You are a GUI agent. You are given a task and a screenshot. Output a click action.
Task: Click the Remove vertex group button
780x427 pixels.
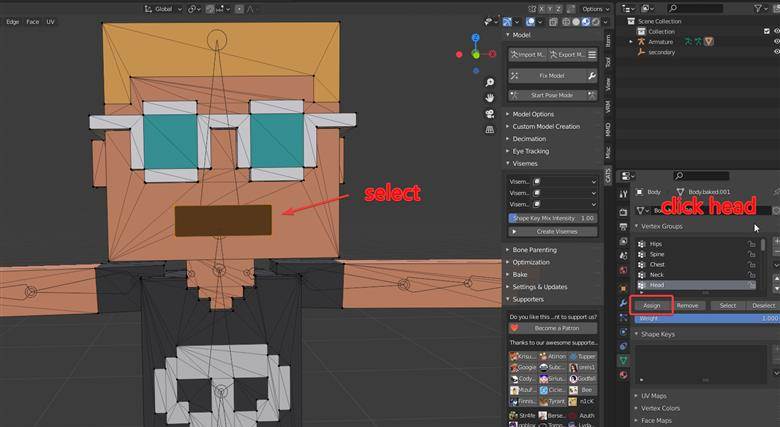click(x=687, y=306)
